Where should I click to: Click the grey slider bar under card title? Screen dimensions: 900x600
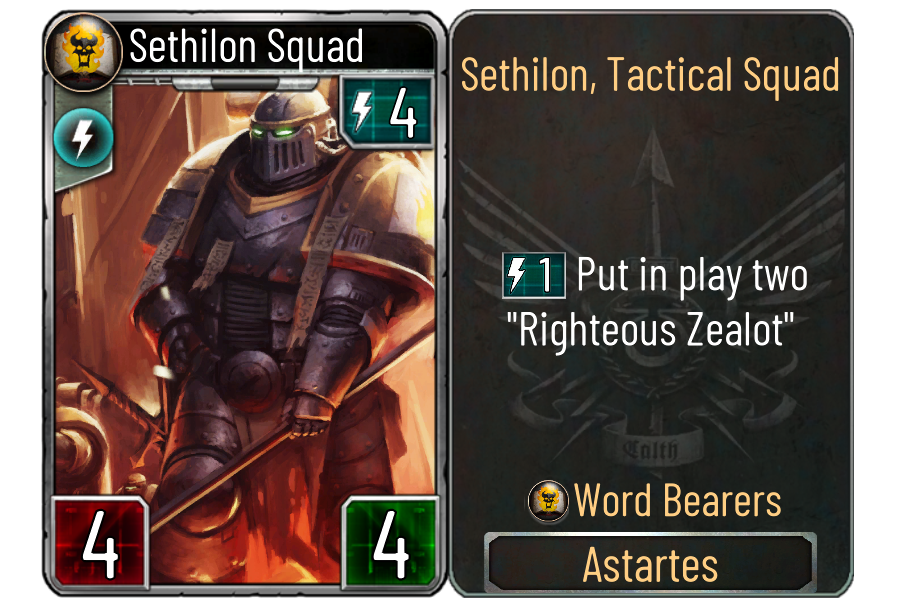[x=244, y=84]
